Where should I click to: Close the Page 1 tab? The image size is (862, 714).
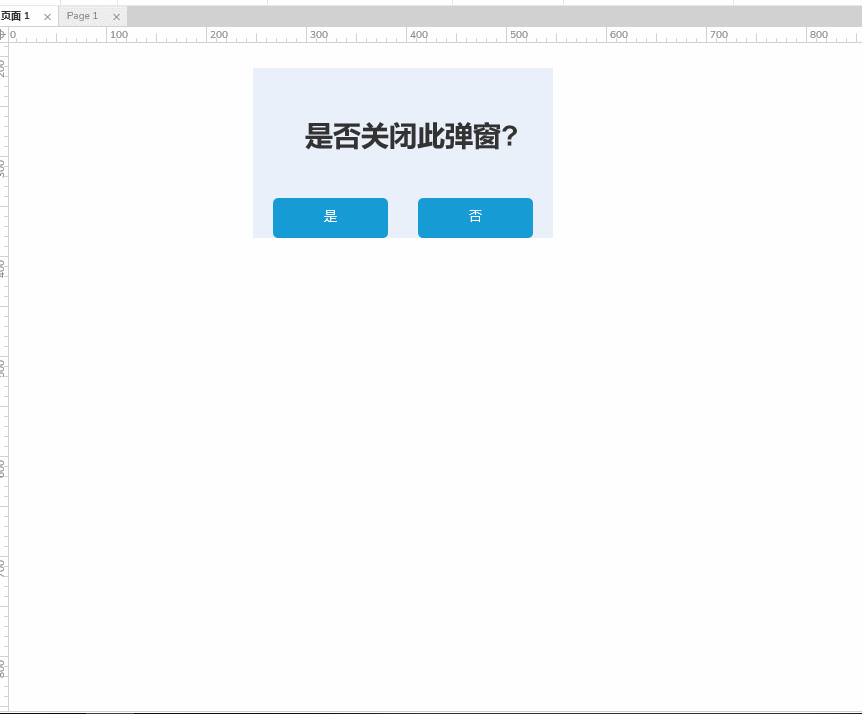tap(116, 16)
